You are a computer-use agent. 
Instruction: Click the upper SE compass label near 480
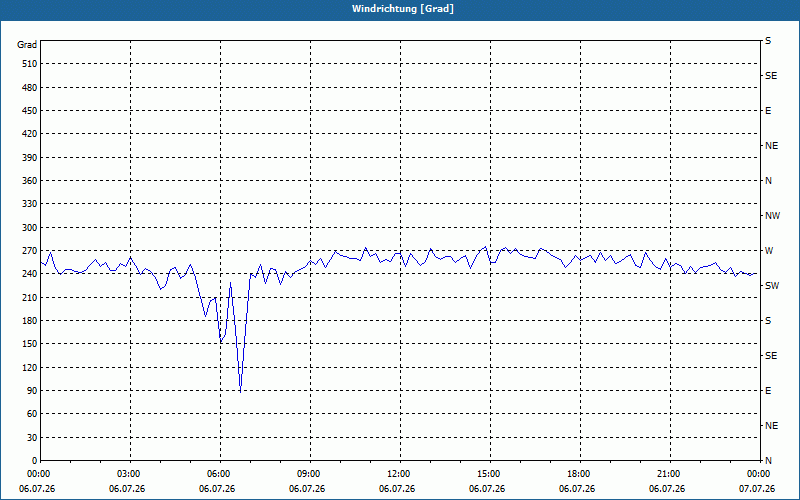coord(771,76)
